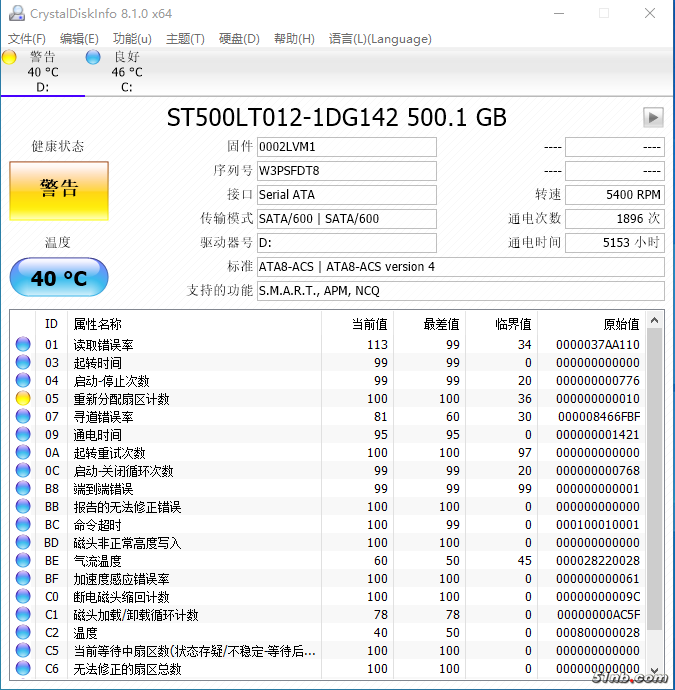Viewport: 675px width, 690px height.
Task: Click the yellow status icon for drive D:
Action: (x=10, y=58)
